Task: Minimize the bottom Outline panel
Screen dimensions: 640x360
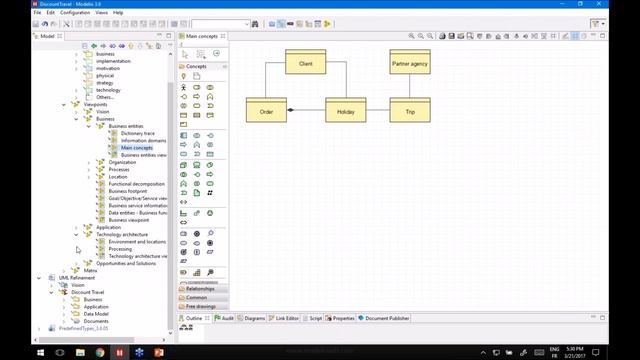Action: click(x=593, y=317)
